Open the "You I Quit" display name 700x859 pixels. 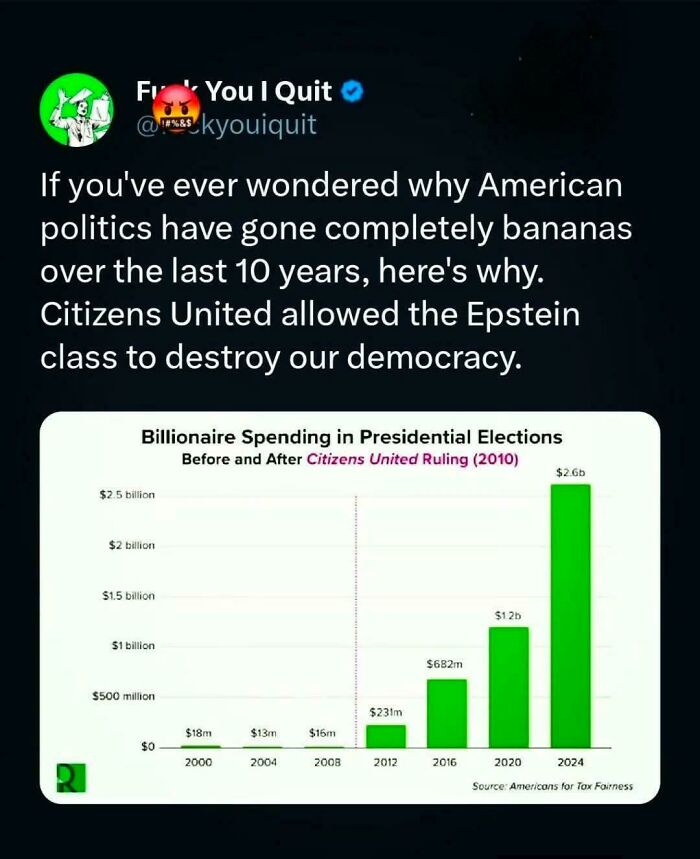pos(268,94)
